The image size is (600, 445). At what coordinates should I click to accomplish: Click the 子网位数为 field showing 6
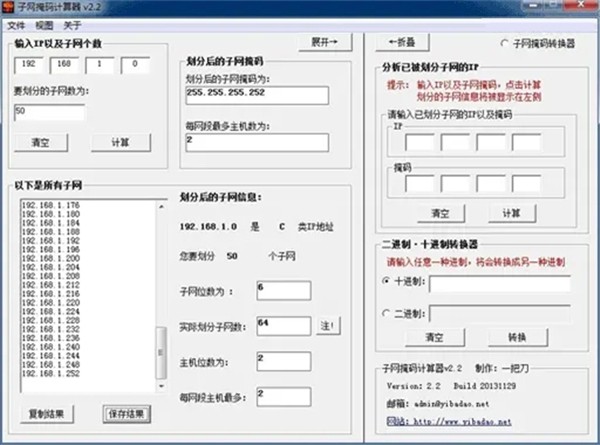click(x=284, y=290)
